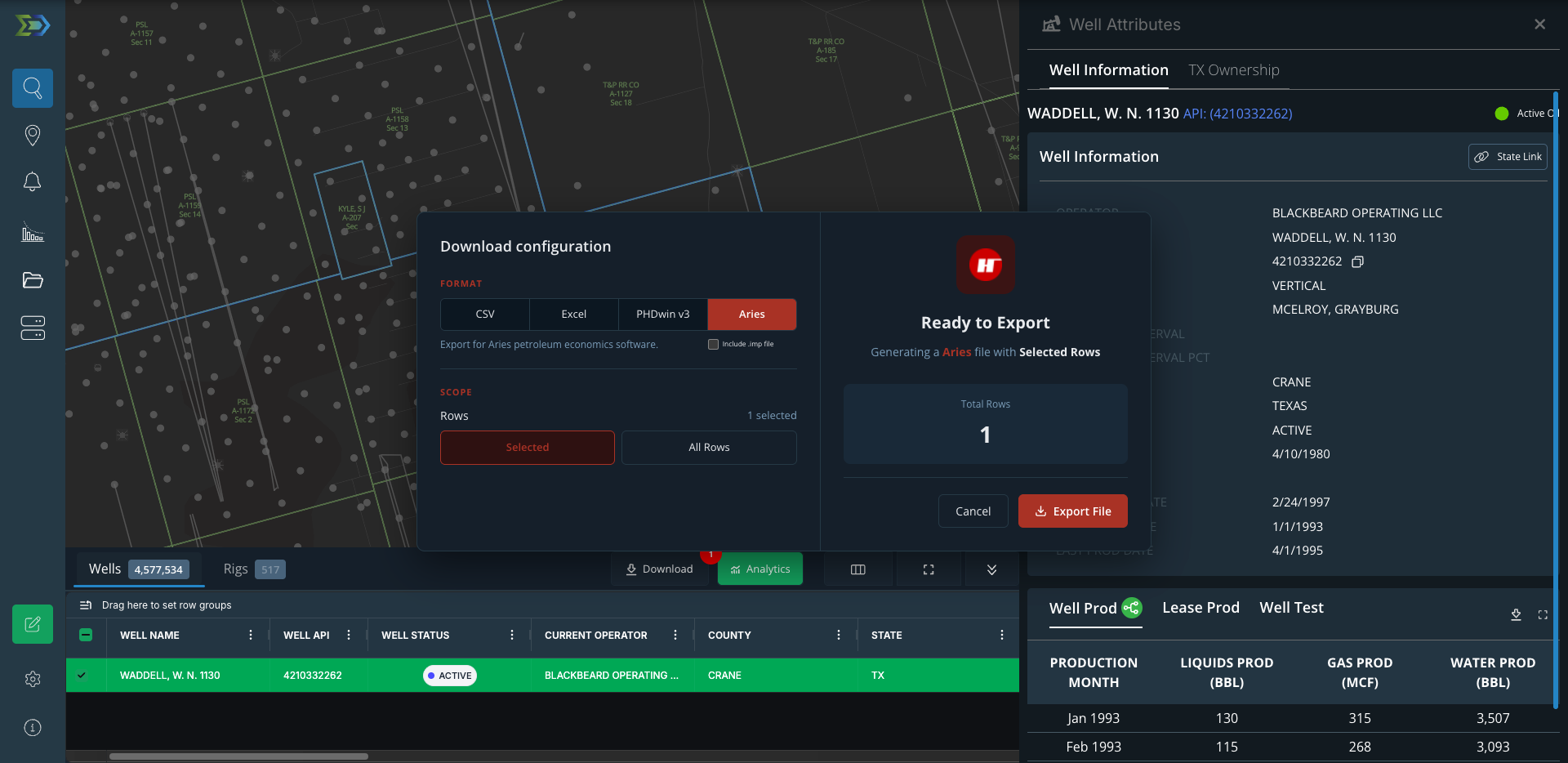Click vertical scrollbar of Well Attributes panel

pos(1557,400)
